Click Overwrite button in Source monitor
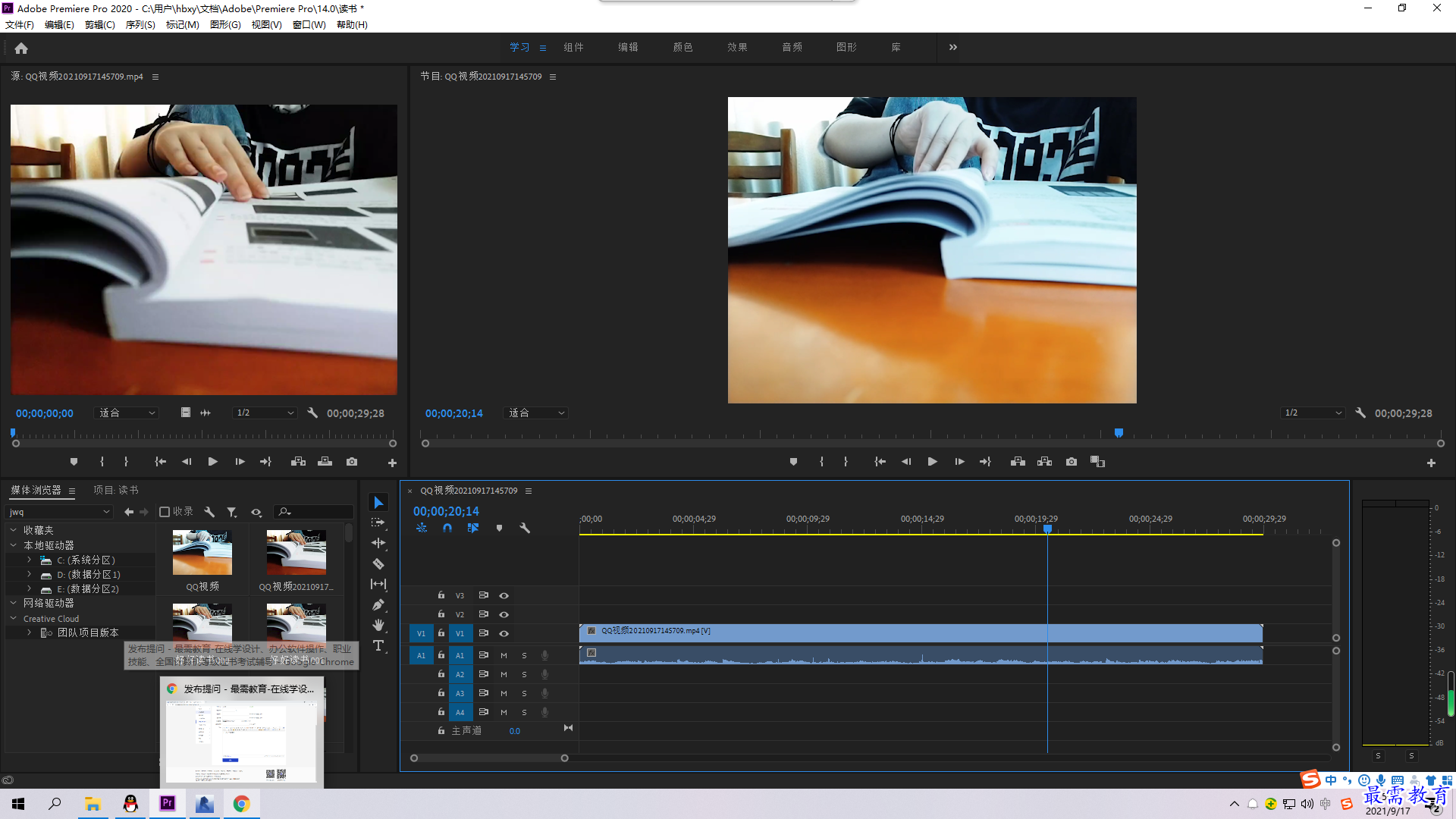The height and width of the screenshot is (819, 1456). click(325, 462)
